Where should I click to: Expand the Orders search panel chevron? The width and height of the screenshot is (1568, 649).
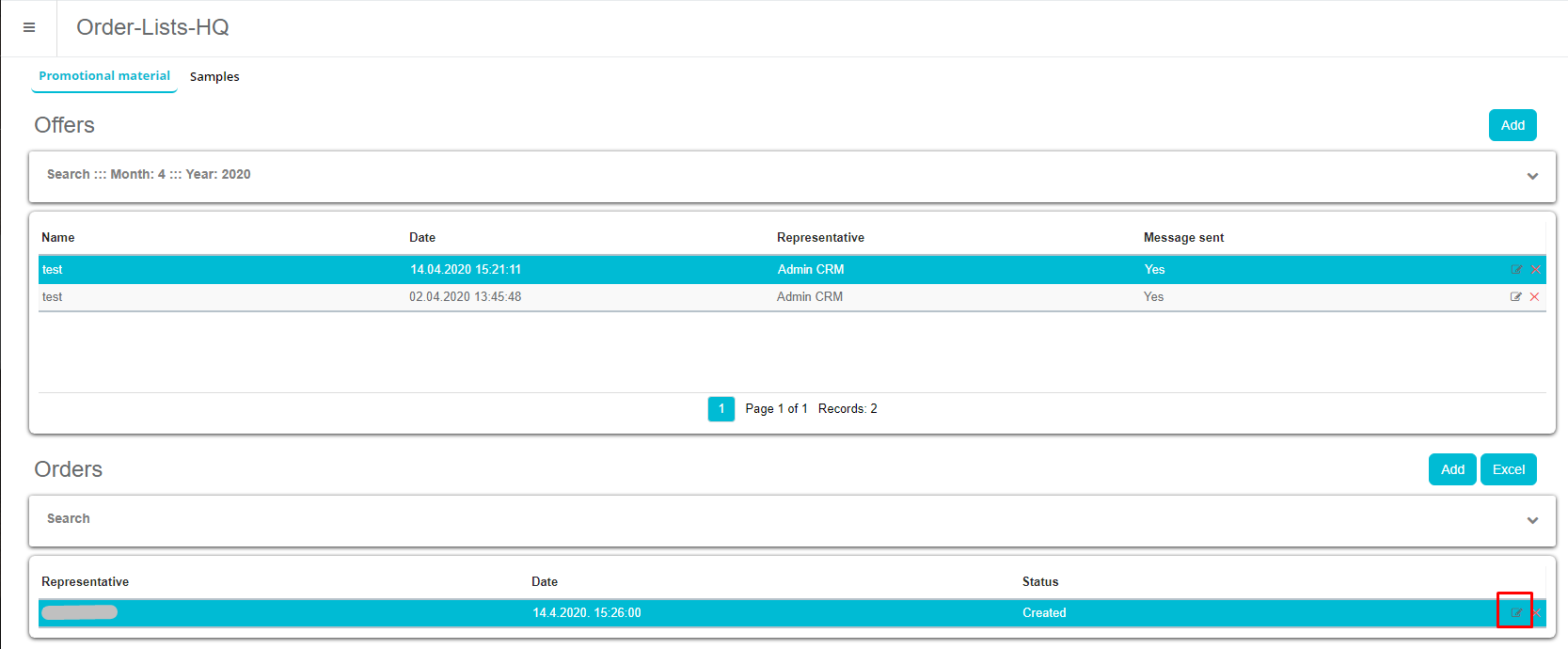coord(1532,520)
